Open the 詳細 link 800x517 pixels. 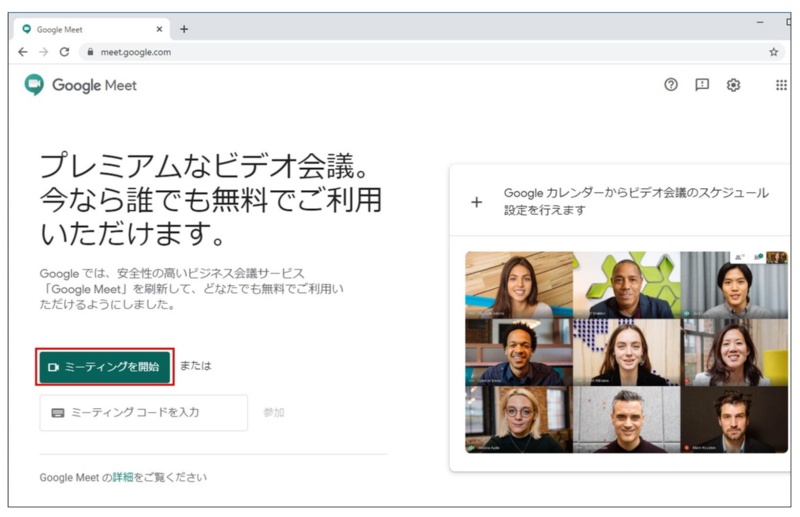(x=122, y=477)
